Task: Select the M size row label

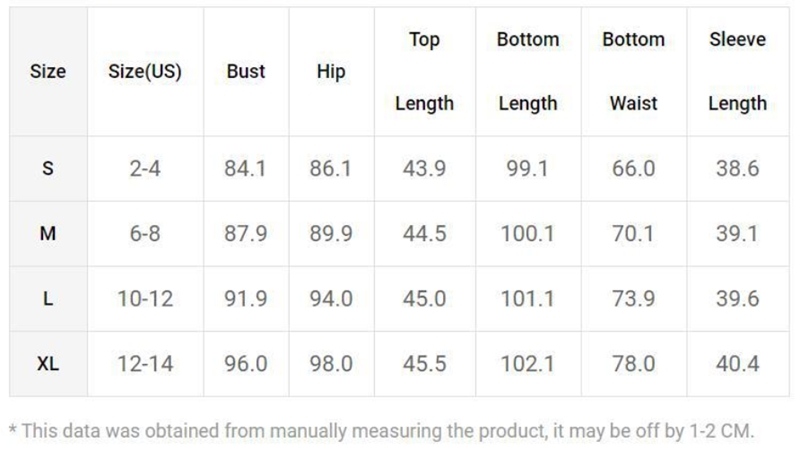Action: pos(48,234)
